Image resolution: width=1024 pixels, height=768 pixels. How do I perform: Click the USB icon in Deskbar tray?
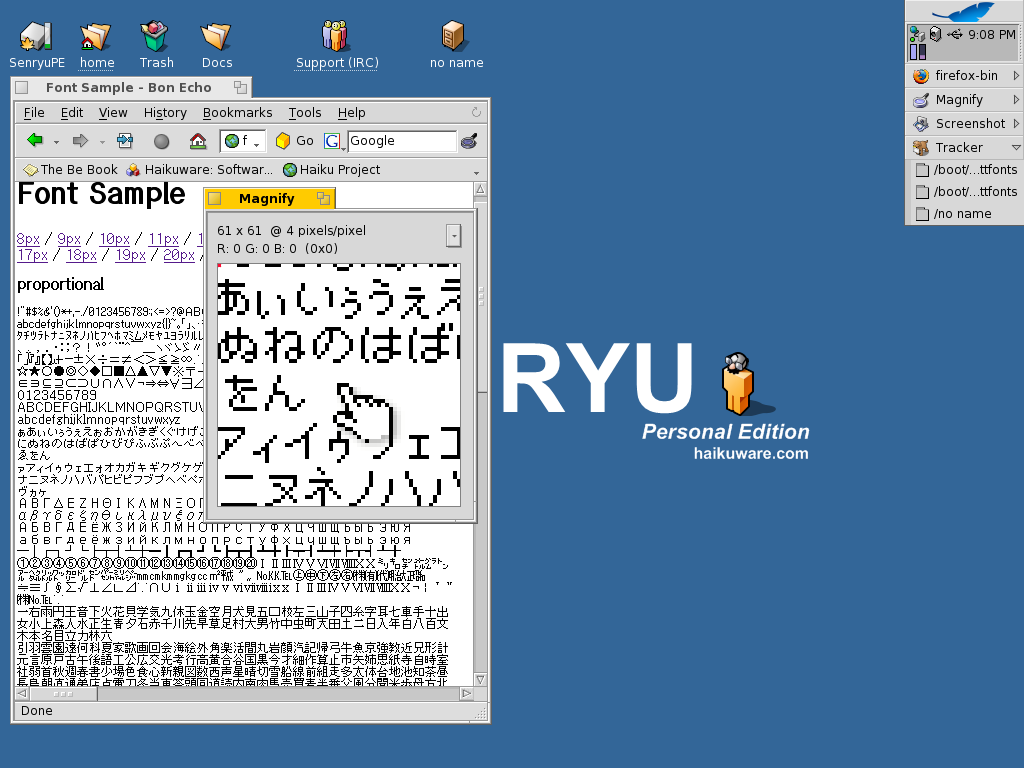click(955, 34)
